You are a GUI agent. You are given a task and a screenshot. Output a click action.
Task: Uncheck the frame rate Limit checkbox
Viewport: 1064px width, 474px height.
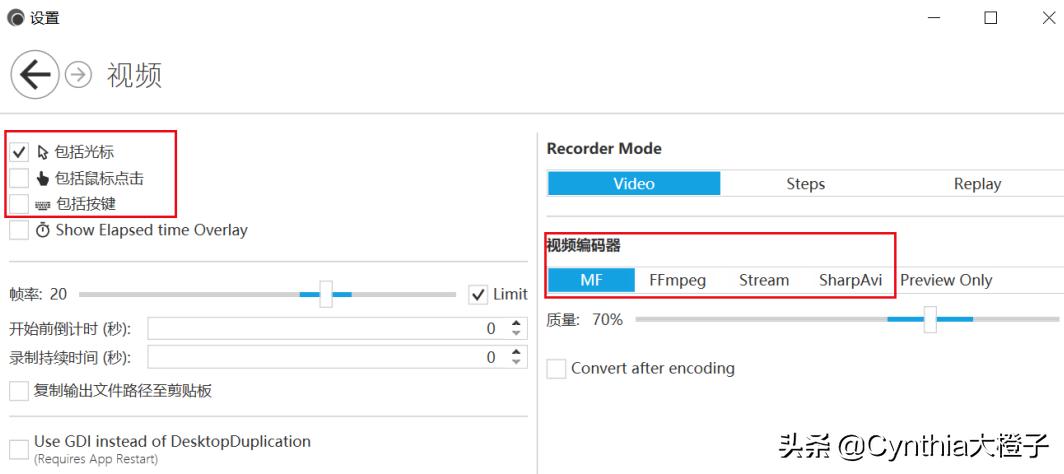(x=478, y=294)
